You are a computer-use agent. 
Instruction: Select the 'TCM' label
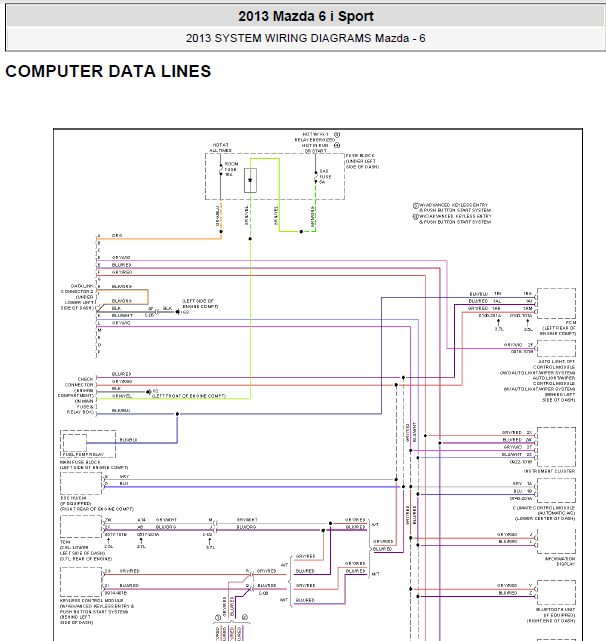(x=65, y=542)
